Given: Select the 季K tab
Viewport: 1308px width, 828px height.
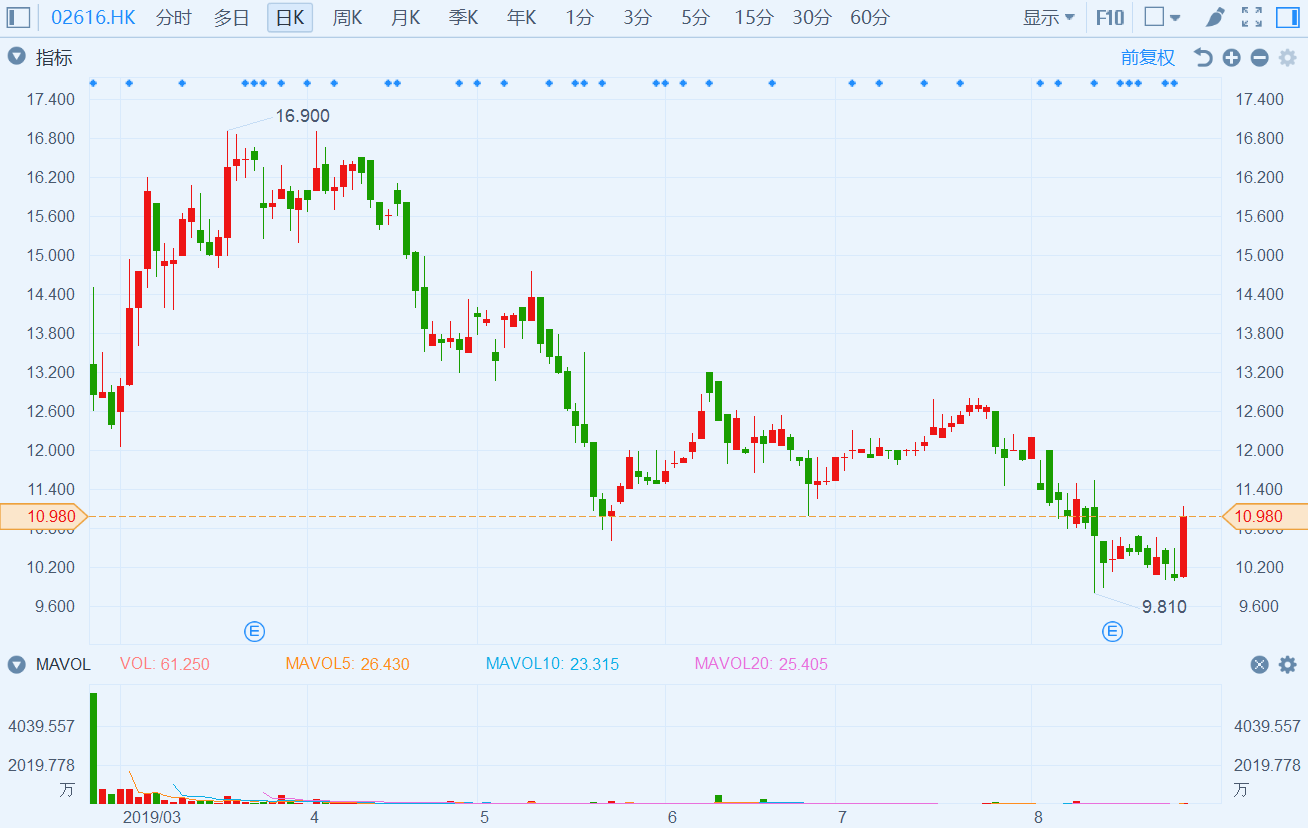Looking at the screenshot, I should (x=463, y=17).
